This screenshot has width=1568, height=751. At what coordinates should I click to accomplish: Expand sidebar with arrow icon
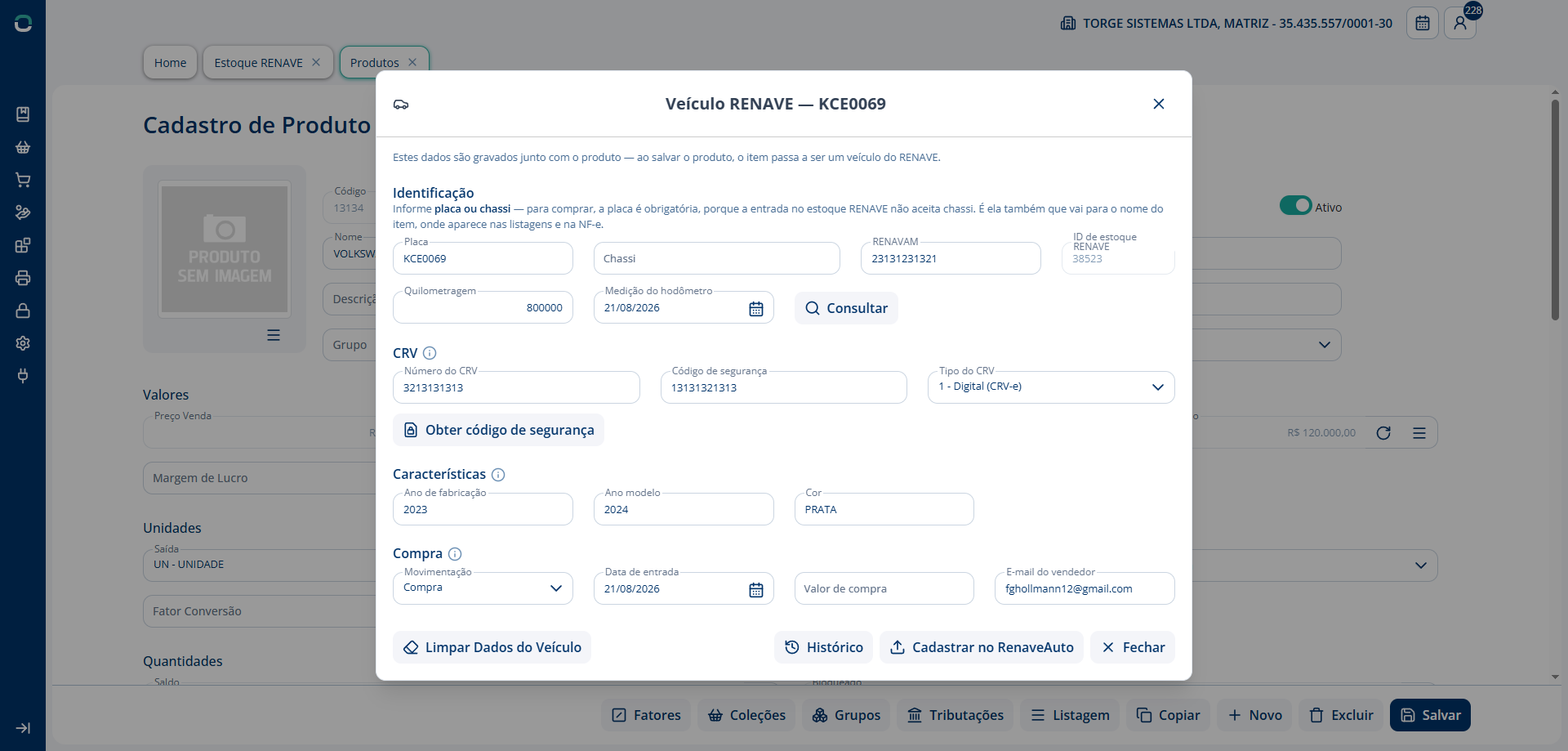pyautogui.click(x=23, y=728)
